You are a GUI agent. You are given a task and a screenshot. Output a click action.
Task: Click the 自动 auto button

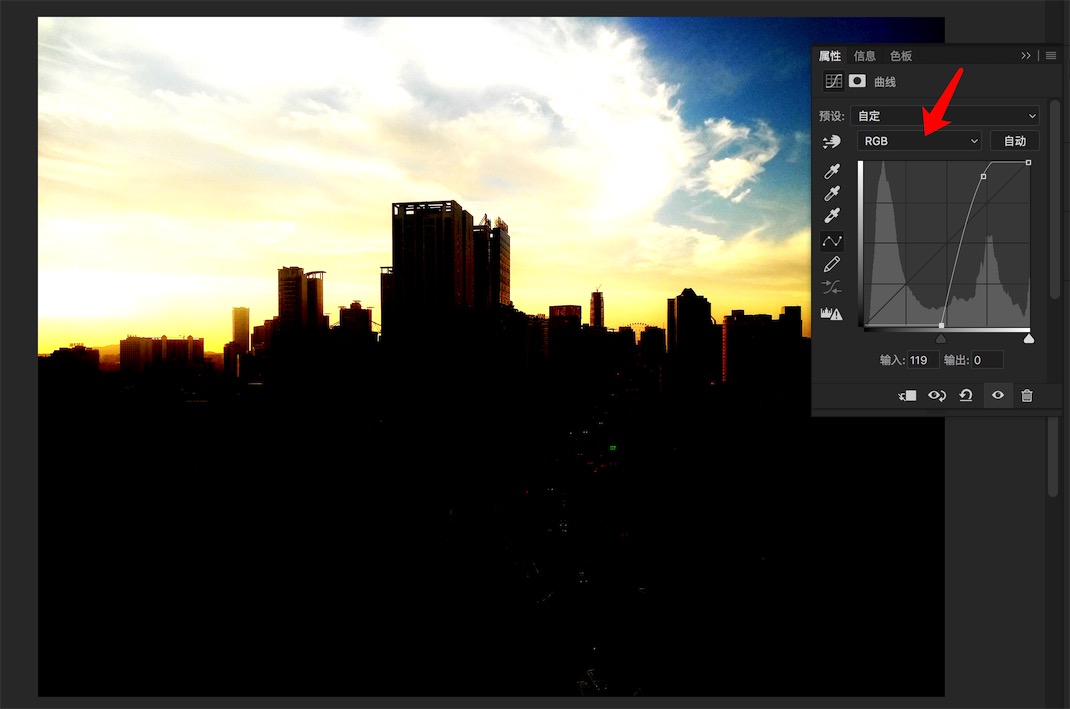pos(1015,141)
